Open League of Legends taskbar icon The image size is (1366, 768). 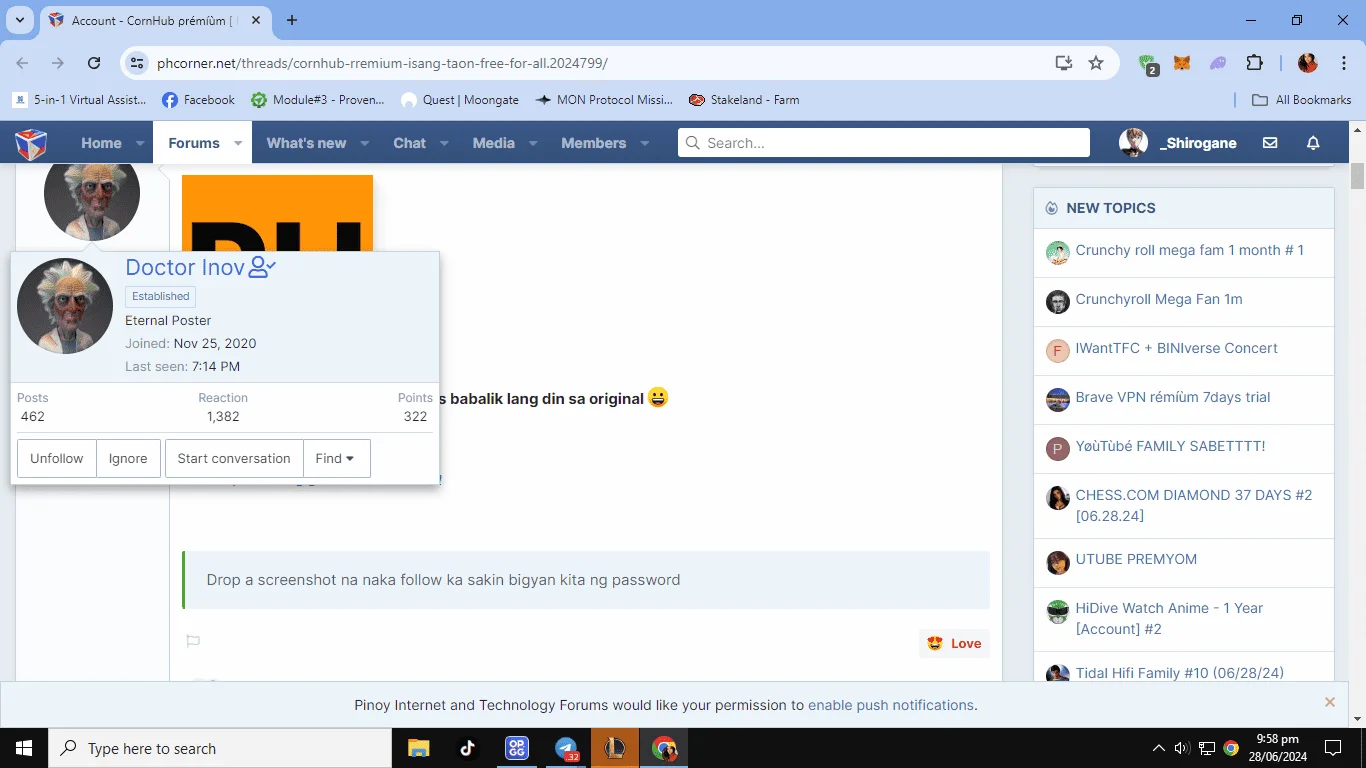pyautogui.click(x=615, y=748)
